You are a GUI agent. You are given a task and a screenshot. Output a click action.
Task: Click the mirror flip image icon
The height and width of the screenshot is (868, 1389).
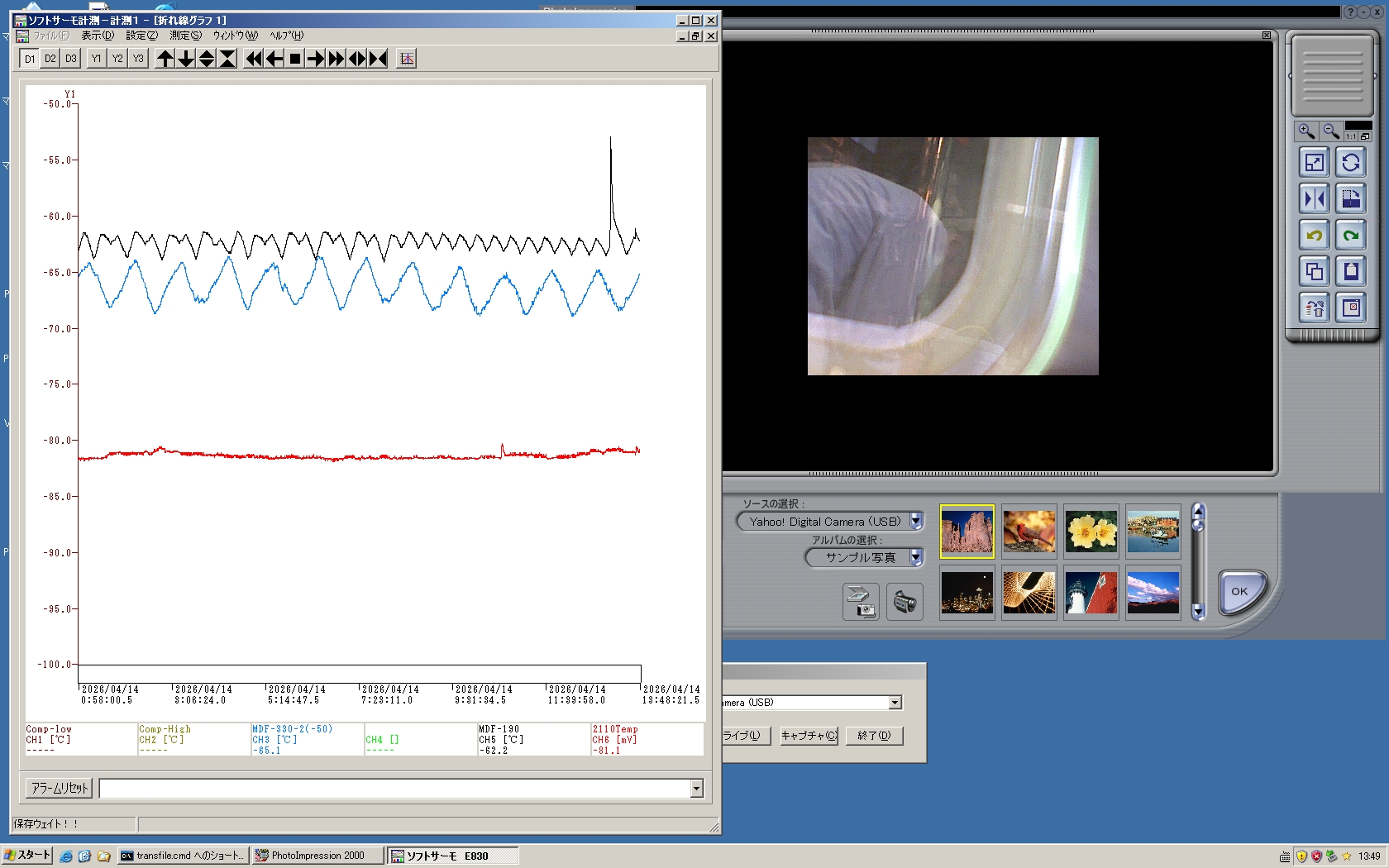[1314, 199]
